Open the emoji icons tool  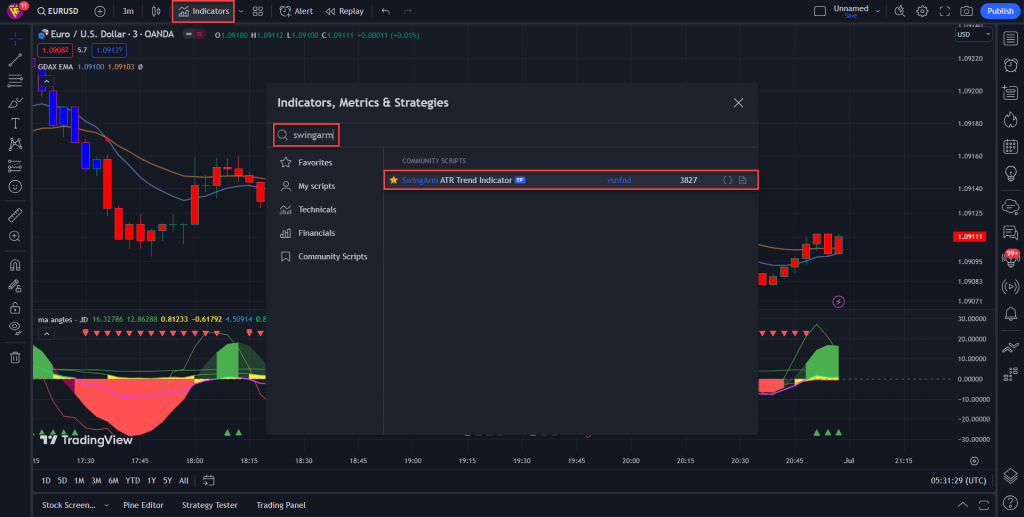click(x=15, y=187)
